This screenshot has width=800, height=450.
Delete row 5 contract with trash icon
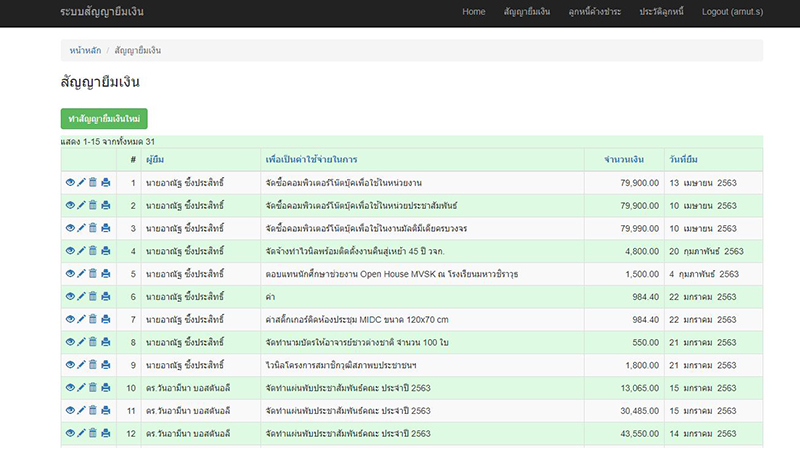tap(92, 273)
